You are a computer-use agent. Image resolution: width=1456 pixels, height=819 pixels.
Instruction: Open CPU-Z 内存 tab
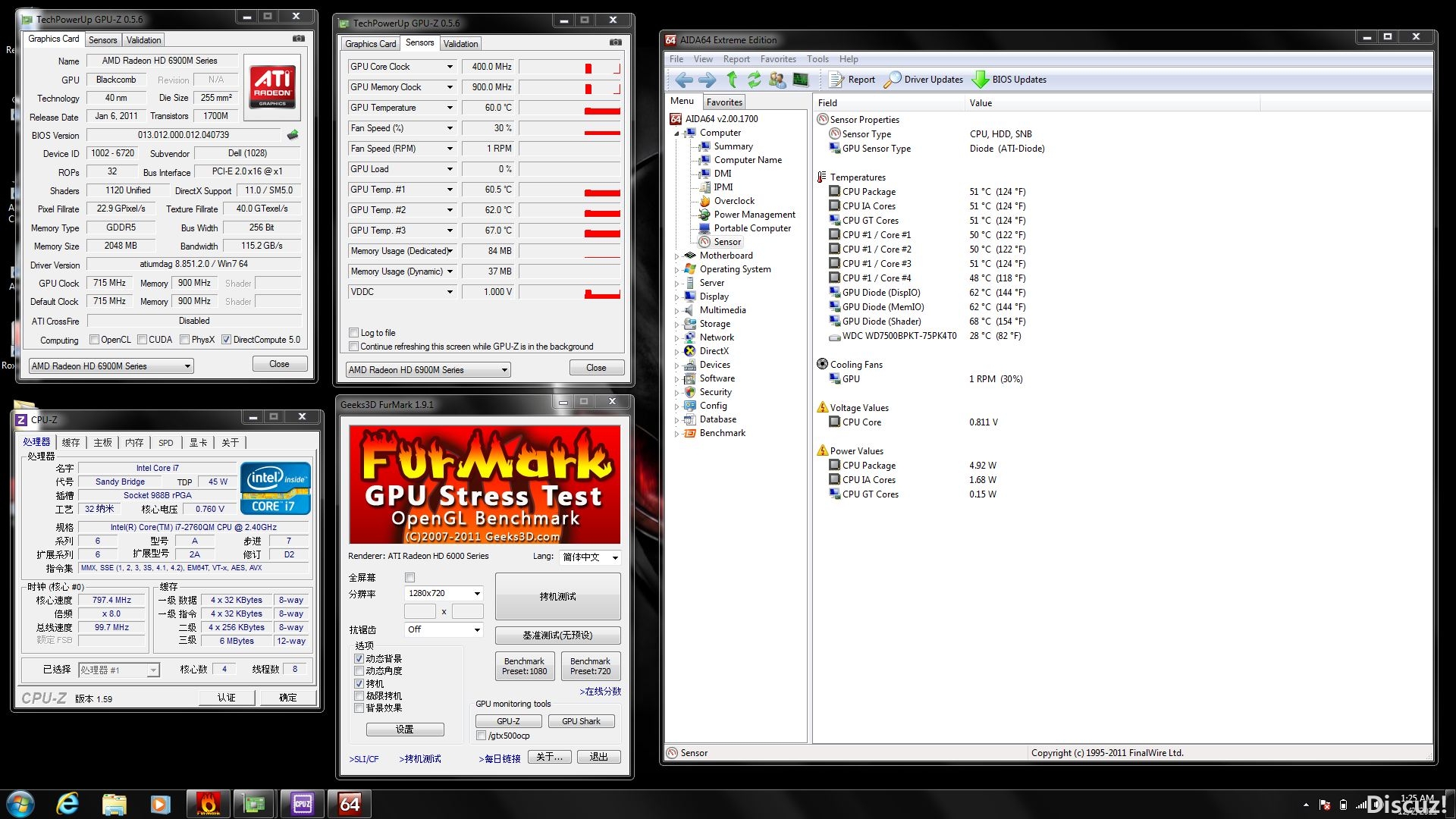pos(134,443)
